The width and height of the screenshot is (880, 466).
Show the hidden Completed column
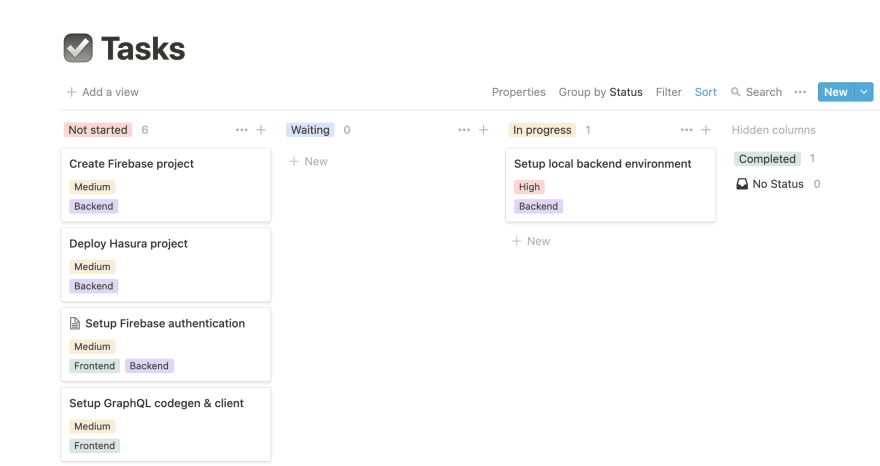(767, 159)
